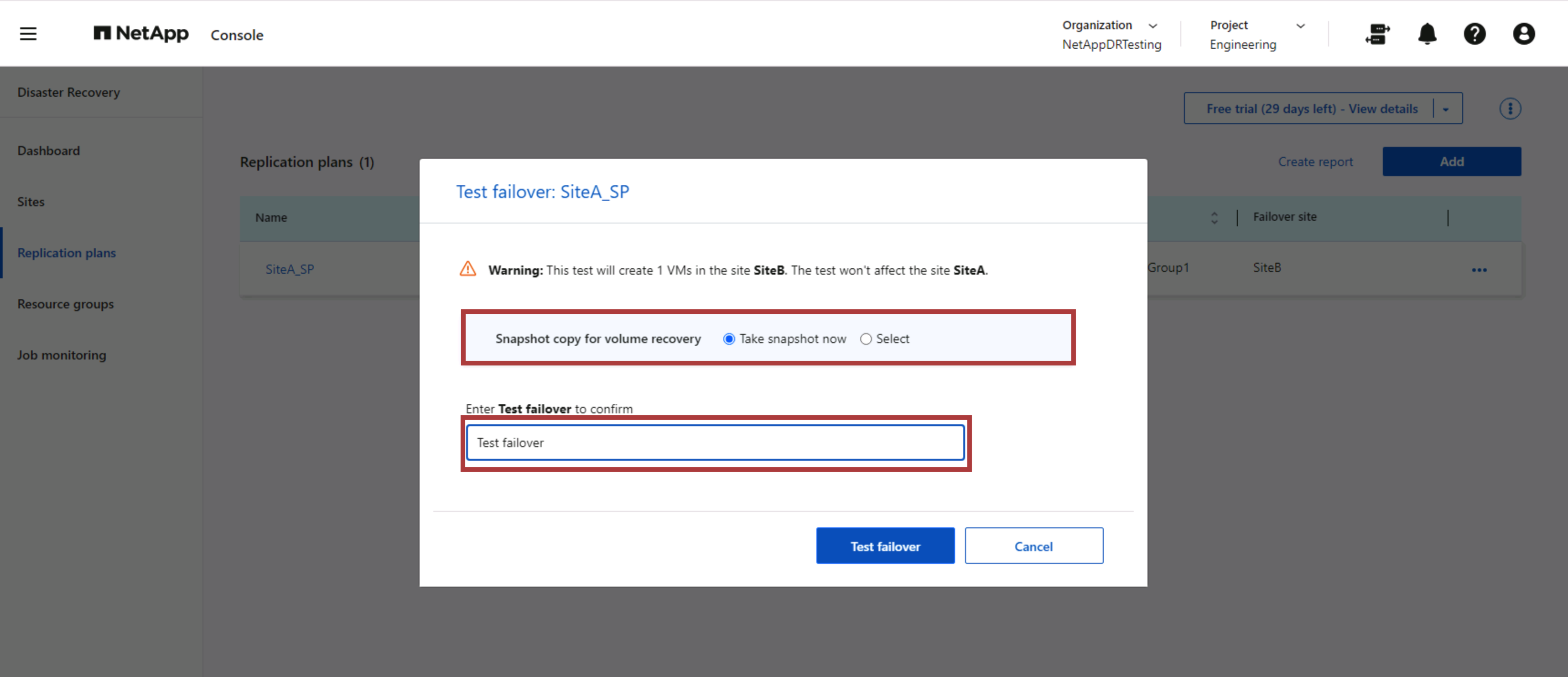This screenshot has height=677, width=1568.
Task: Open the navigation hamburger menu
Action: pos(27,33)
